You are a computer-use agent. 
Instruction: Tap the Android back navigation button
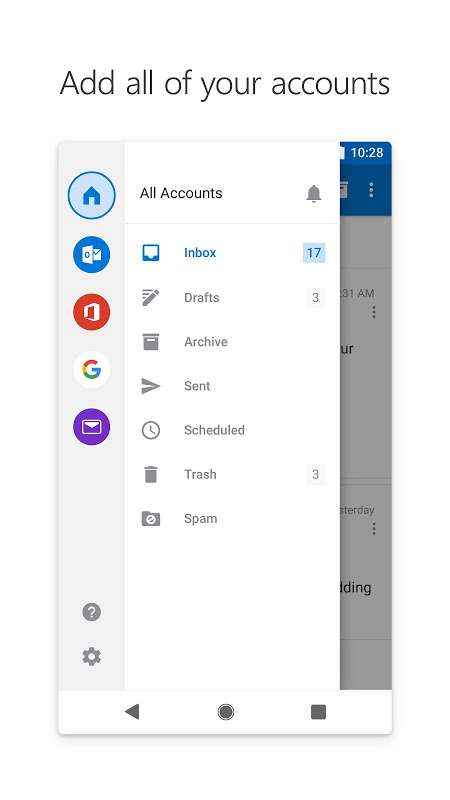point(132,711)
